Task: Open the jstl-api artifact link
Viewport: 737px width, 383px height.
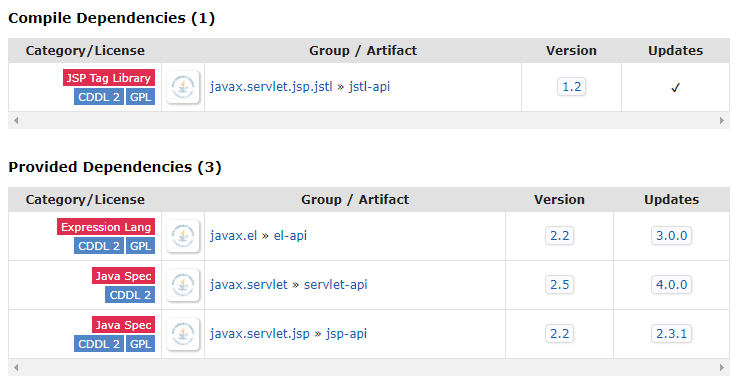Action: pyautogui.click(x=369, y=87)
